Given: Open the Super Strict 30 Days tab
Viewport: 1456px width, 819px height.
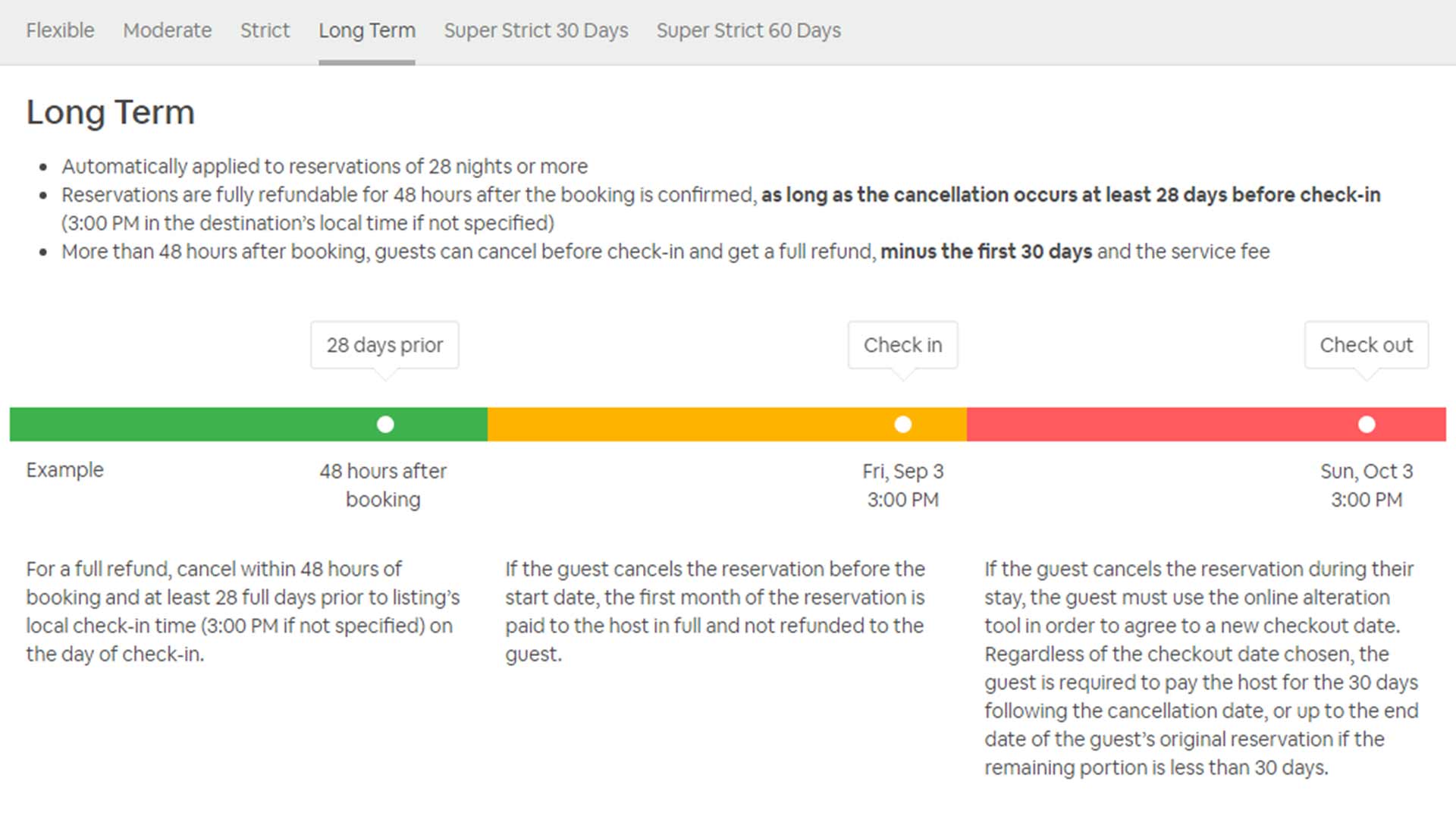Looking at the screenshot, I should click(535, 30).
